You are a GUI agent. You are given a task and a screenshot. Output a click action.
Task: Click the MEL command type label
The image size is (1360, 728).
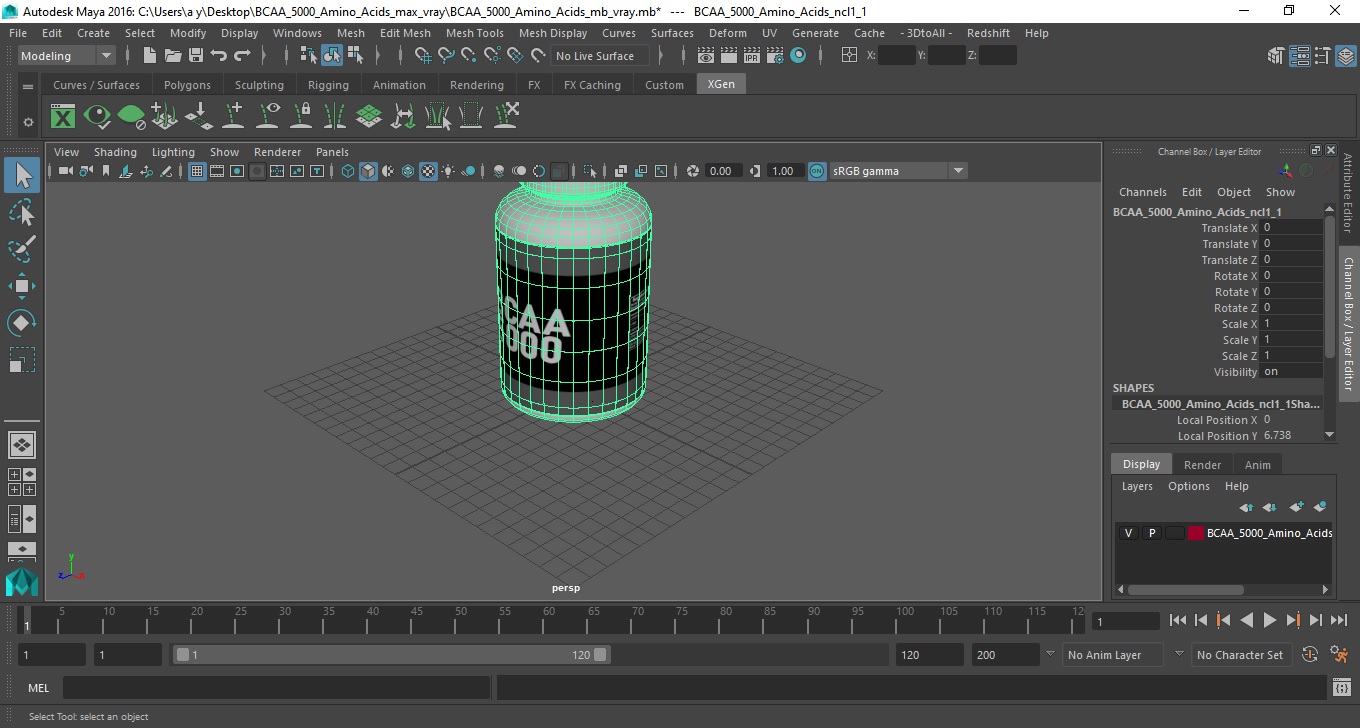(x=38, y=688)
